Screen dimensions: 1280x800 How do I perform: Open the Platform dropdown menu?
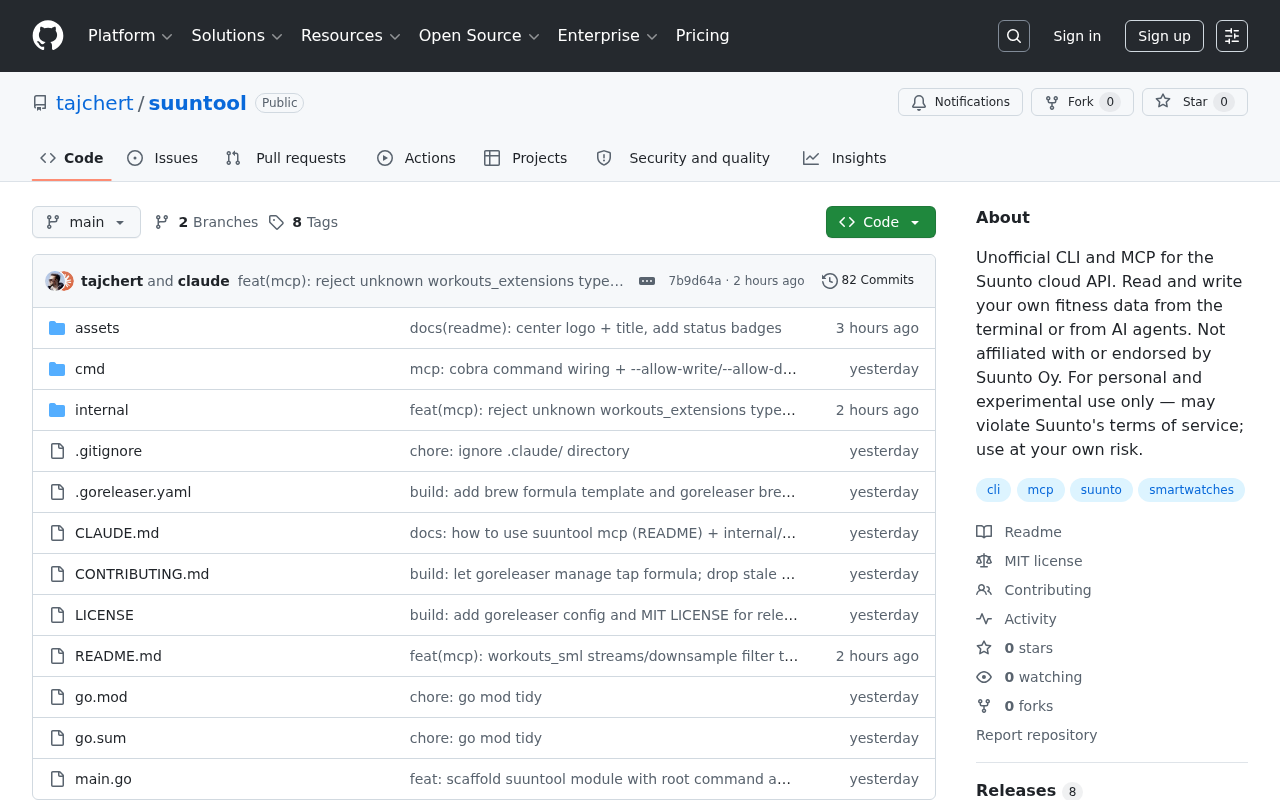click(130, 36)
